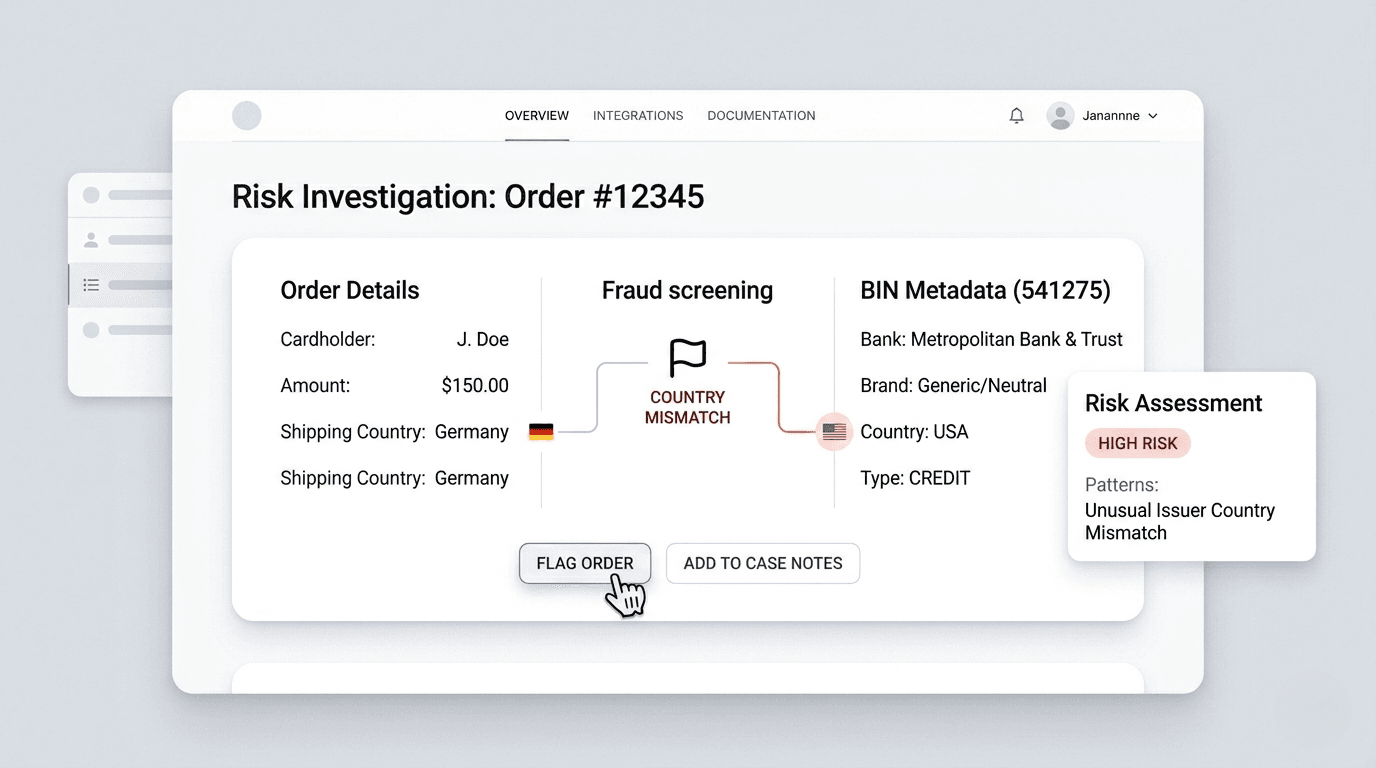The image size is (1376, 768).
Task: Select the person icon in the sidebar
Action: point(91,240)
